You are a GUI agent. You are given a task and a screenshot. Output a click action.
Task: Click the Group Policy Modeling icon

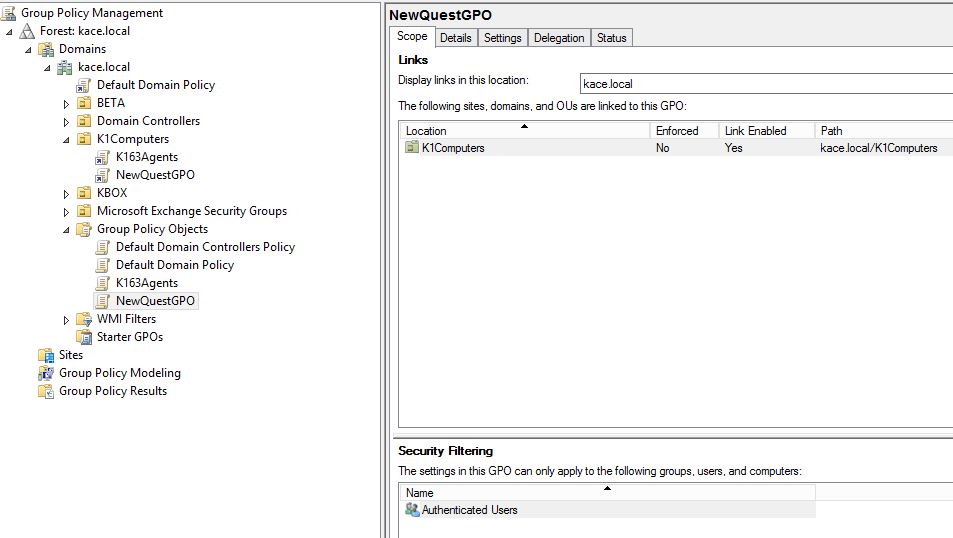[46, 373]
